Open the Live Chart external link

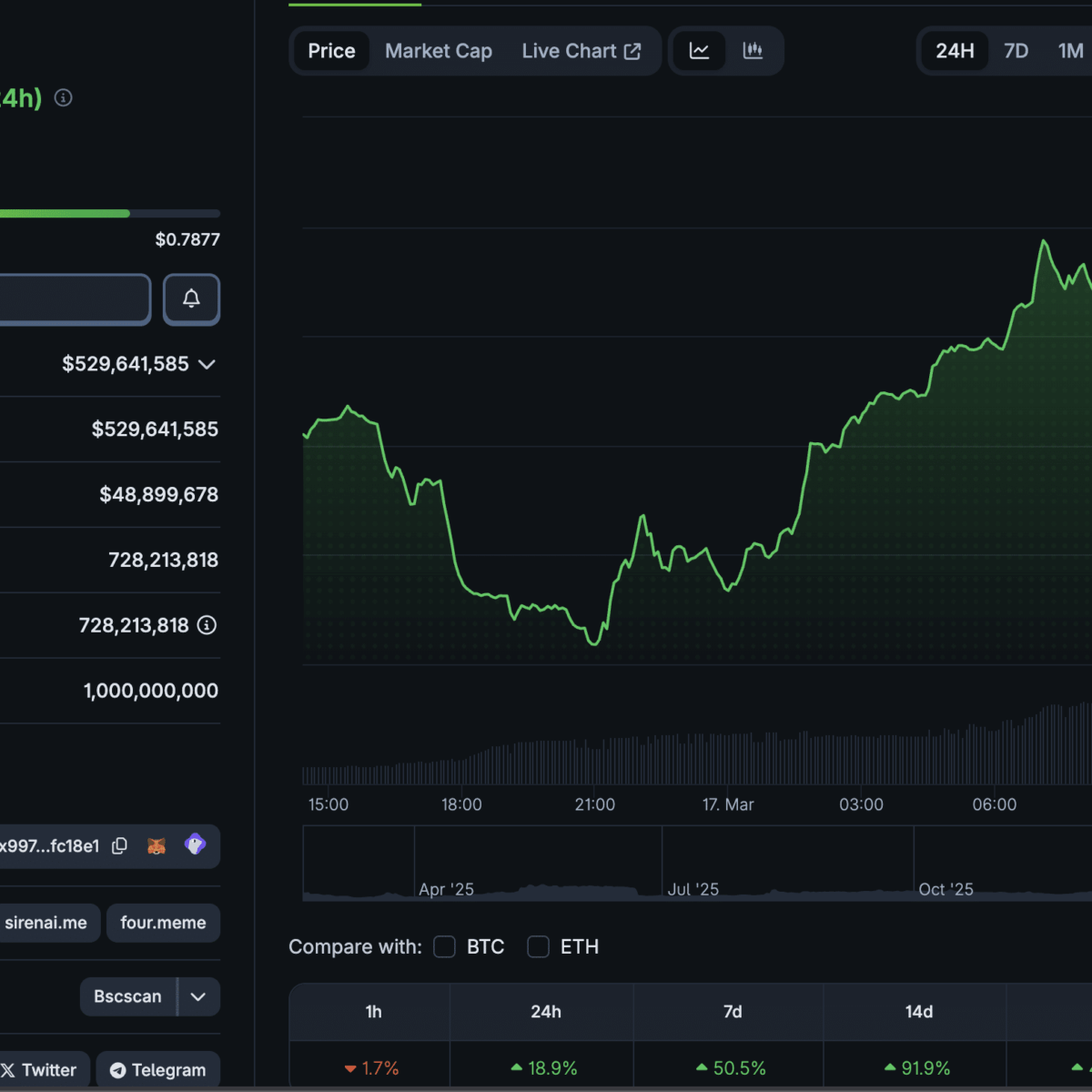click(x=581, y=51)
